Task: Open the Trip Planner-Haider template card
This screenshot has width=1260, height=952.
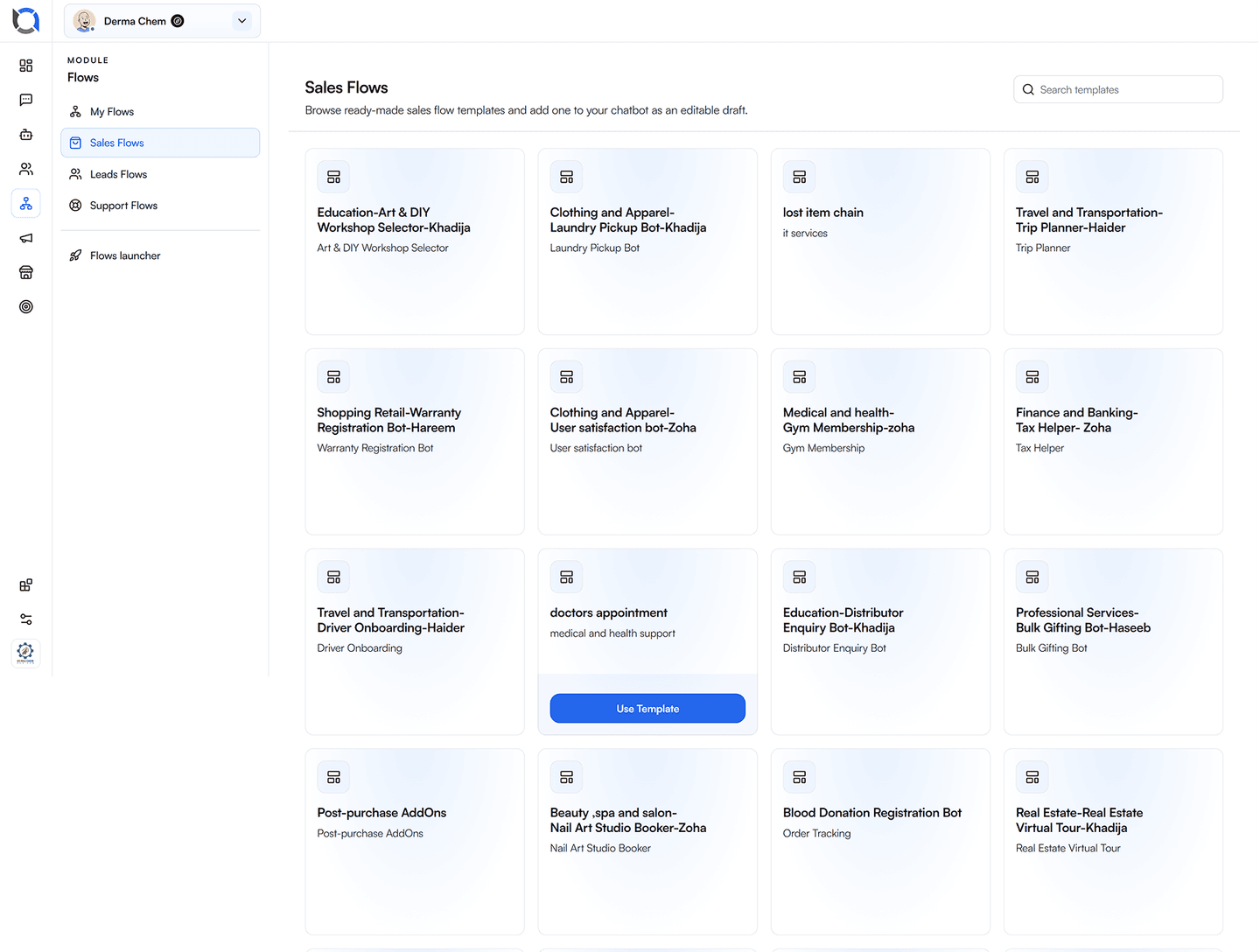Action: (1113, 241)
